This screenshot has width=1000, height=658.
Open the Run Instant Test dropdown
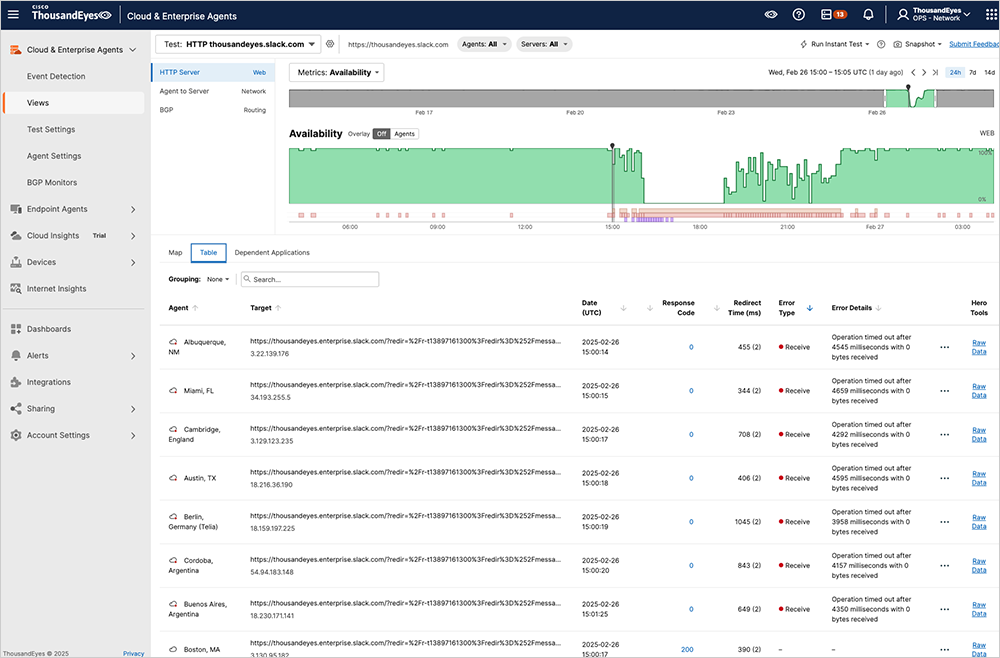point(835,44)
